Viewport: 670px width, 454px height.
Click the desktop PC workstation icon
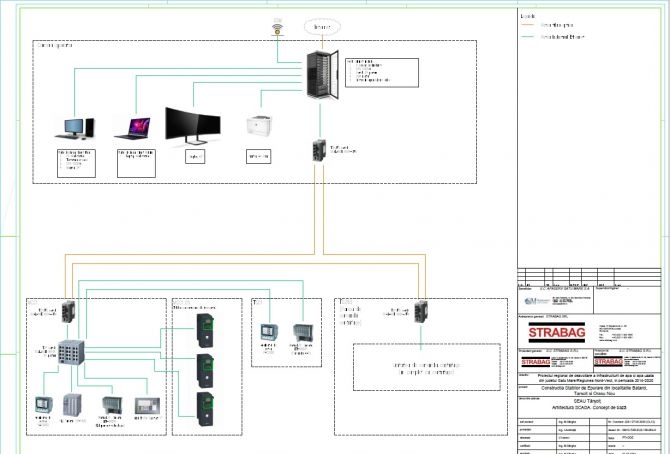tap(75, 127)
